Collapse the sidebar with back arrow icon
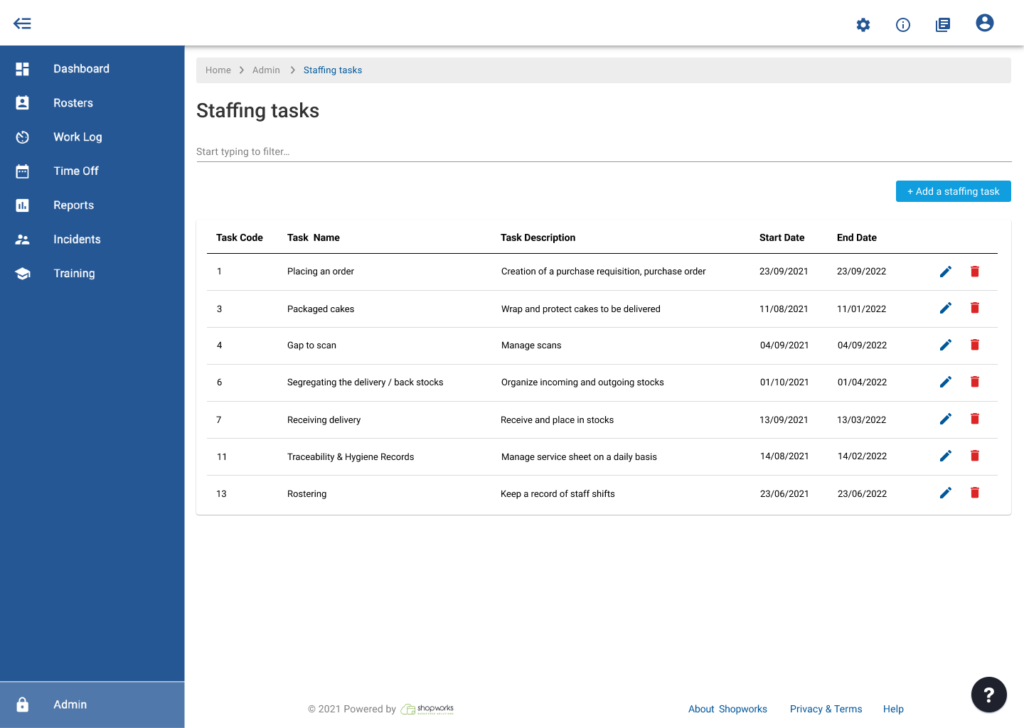1024x728 pixels. click(x=22, y=23)
